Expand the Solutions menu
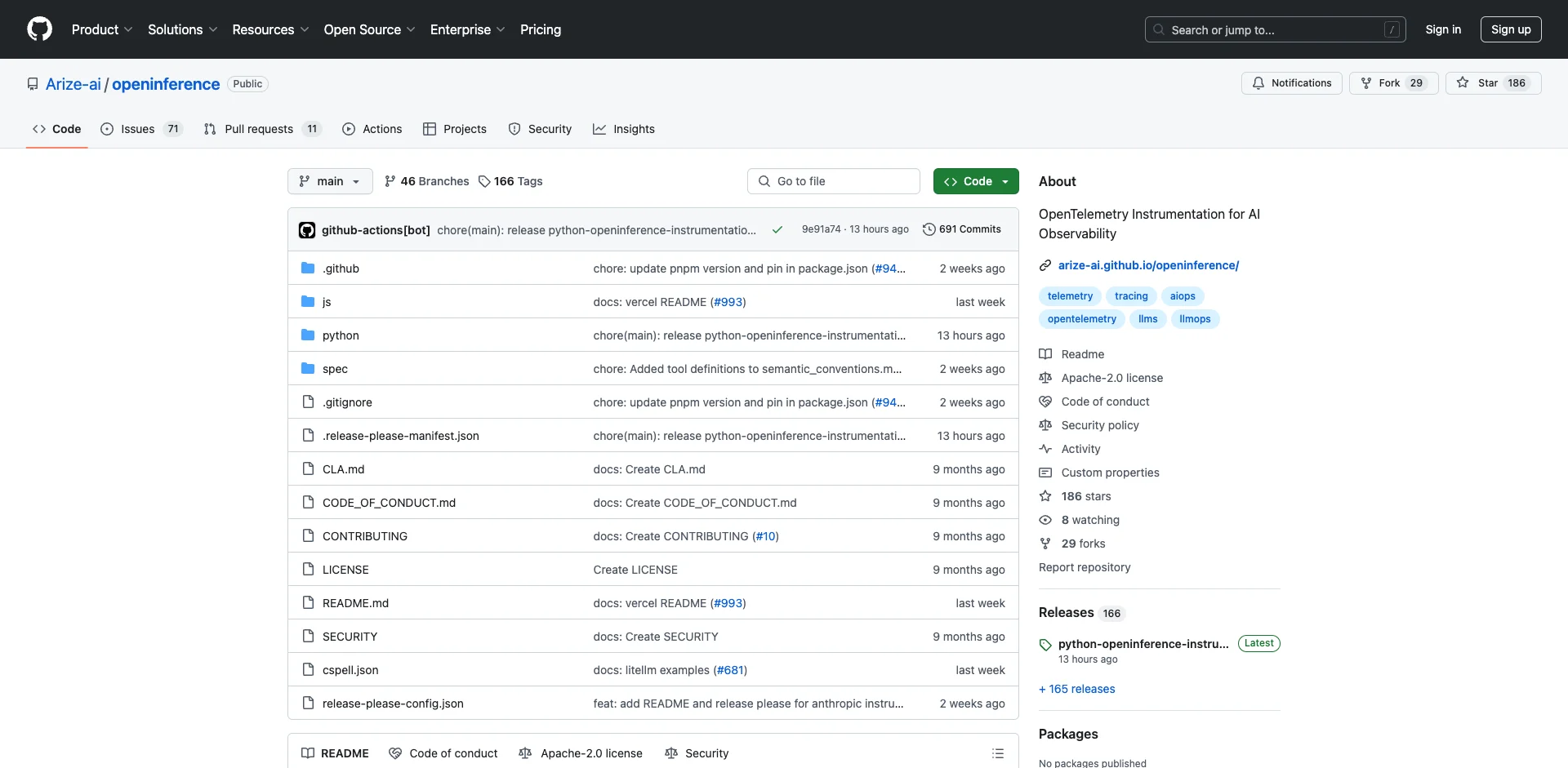This screenshot has width=1568, height=768. click(183, 29)
